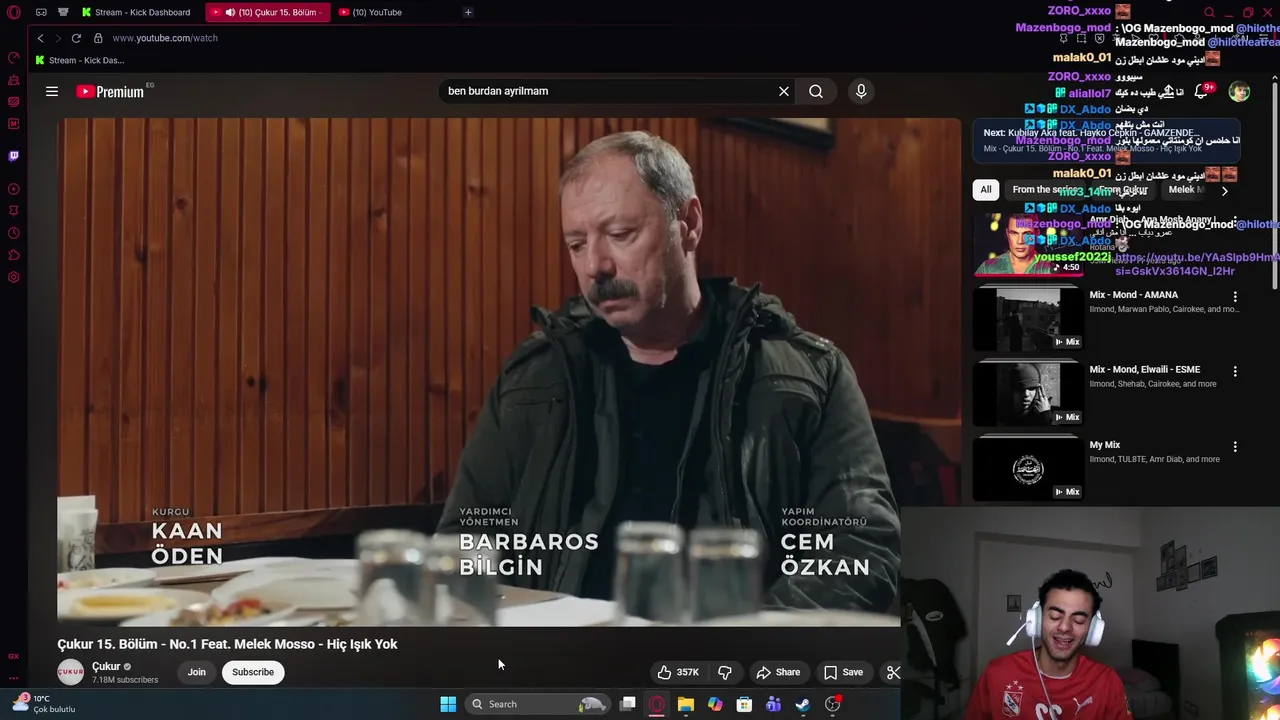Select the Çukur 15. Bölüm tab
This screenshot has width=1280, height=720.
point(267,12)
